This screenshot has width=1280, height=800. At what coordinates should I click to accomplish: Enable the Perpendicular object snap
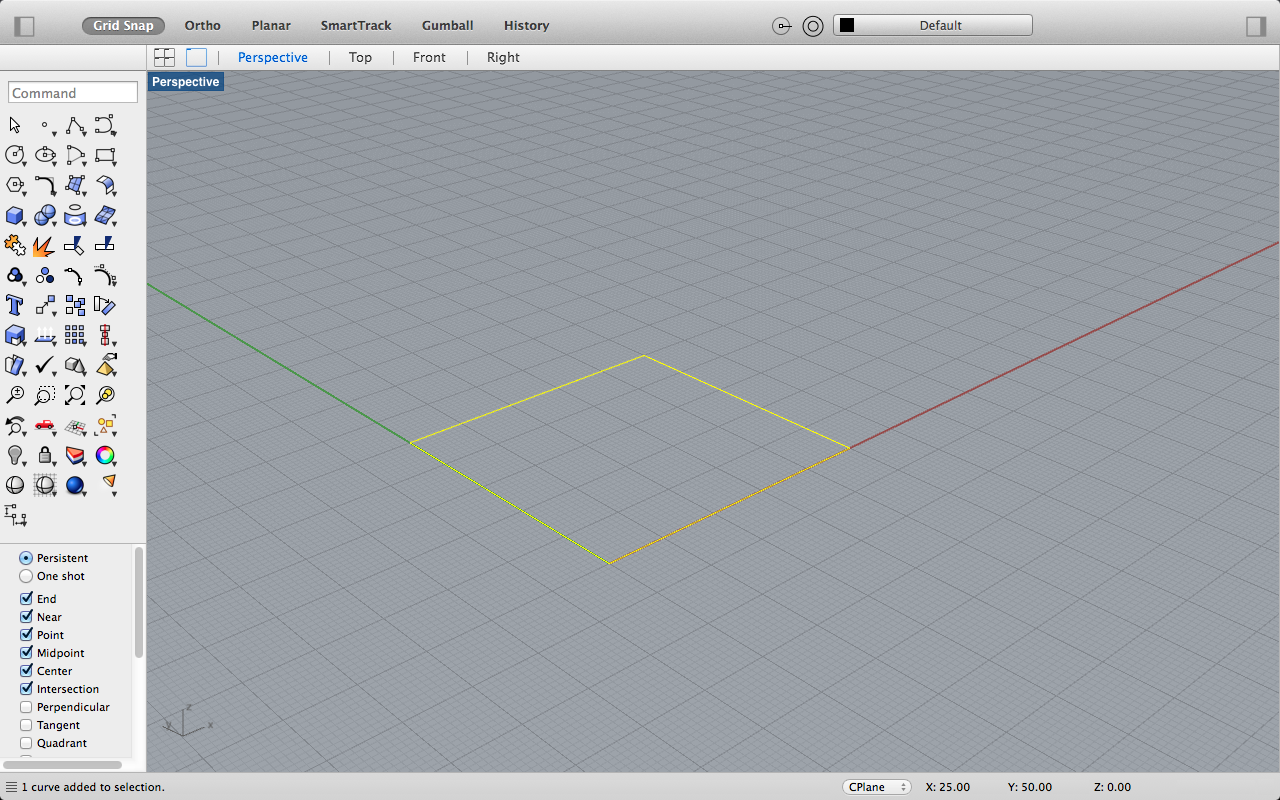27,707
